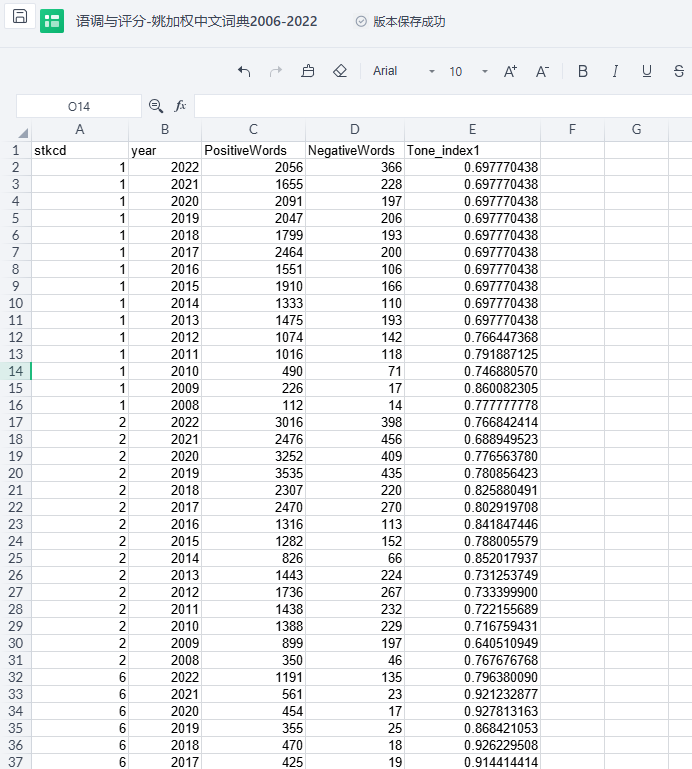The image size is (692, 769).
Task: Click the zoom icon beside the name box
Action: (x=156, y=106)
